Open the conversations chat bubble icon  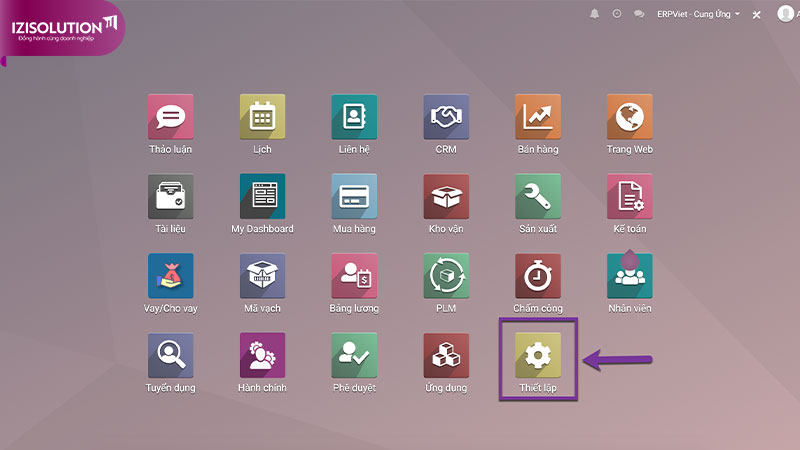click(639, 14)
